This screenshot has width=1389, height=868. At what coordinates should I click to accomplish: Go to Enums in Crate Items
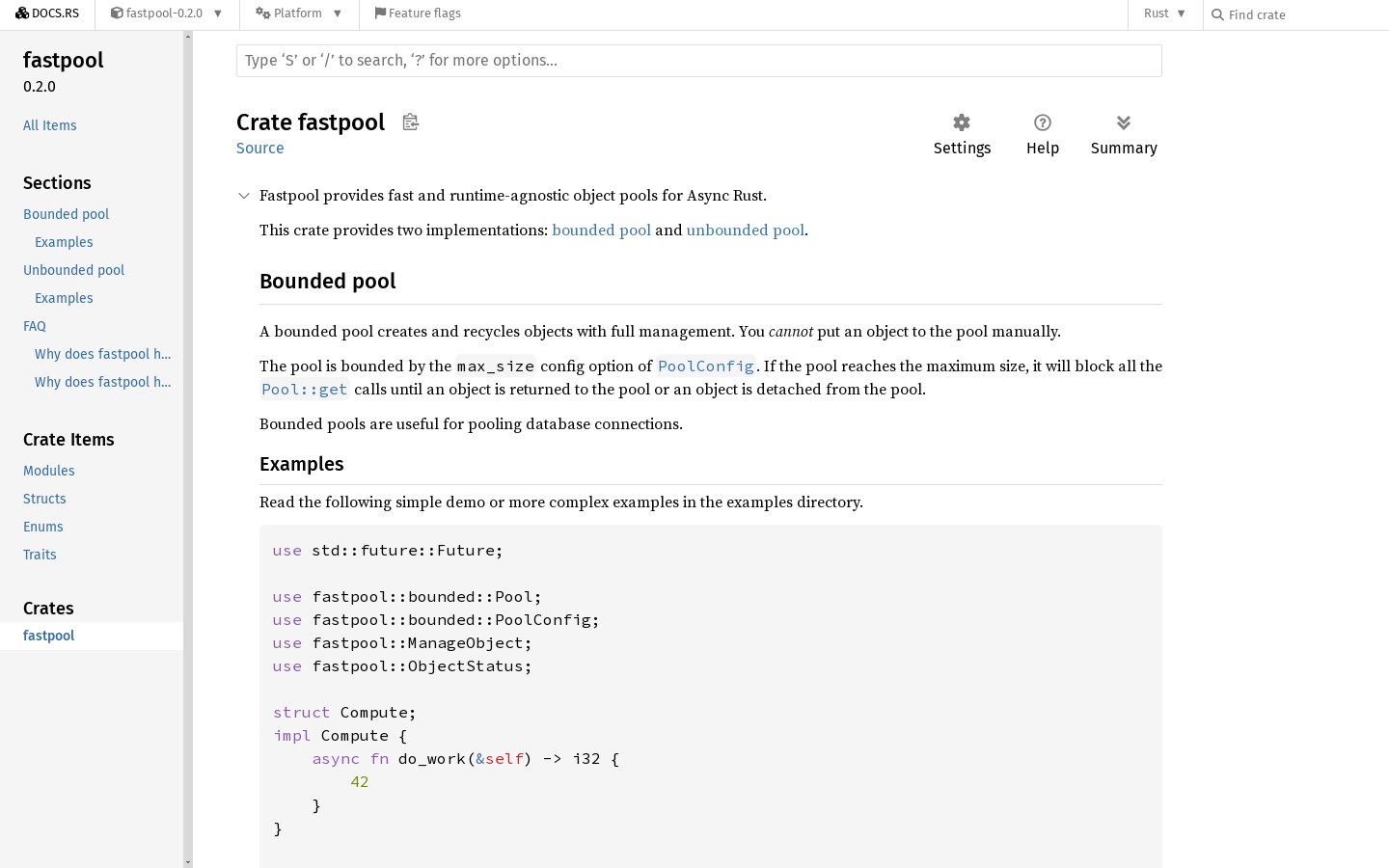(x=43, y=527)
